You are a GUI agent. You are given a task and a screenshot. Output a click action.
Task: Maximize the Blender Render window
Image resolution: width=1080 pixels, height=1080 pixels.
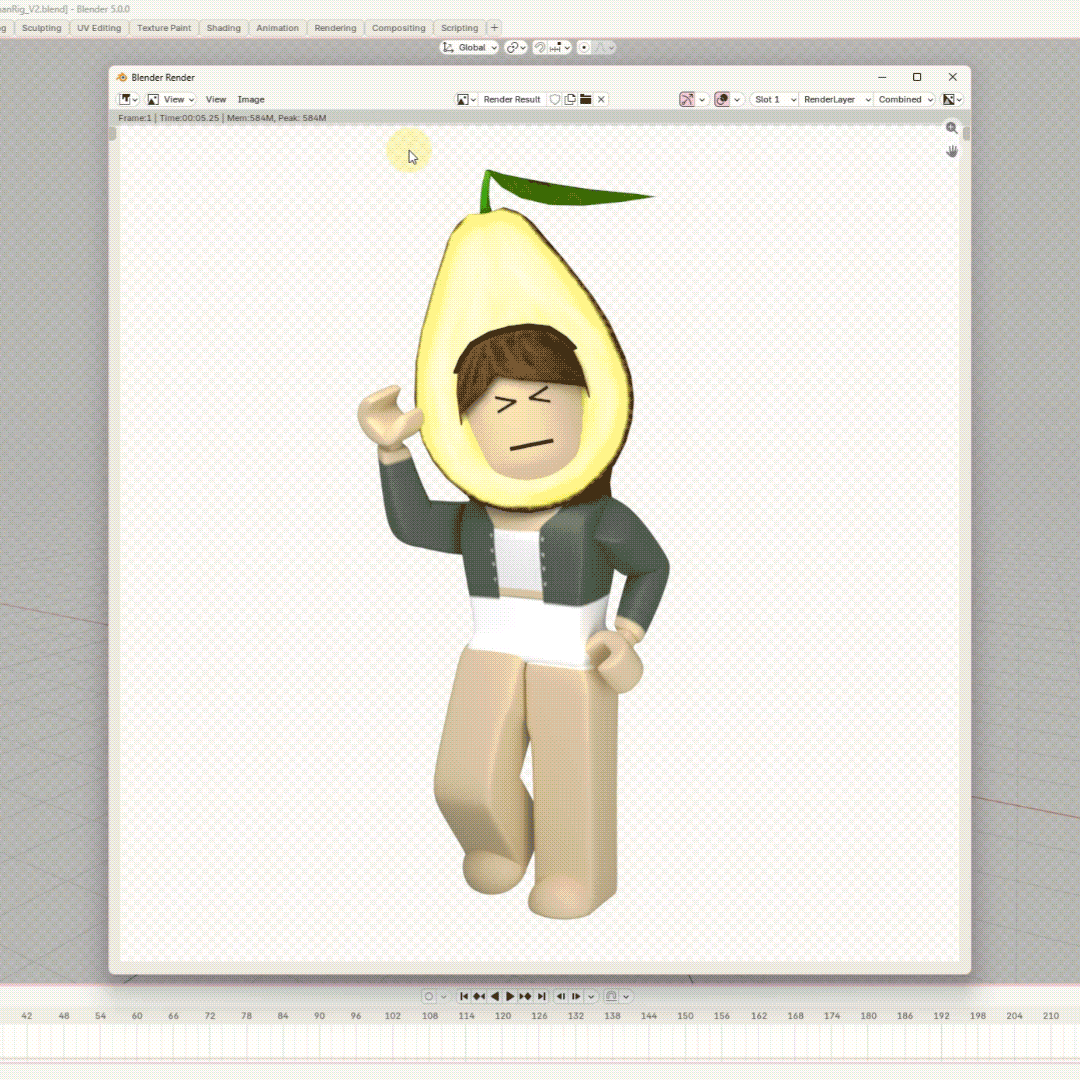pyautogui.click(x=917, y=77)
